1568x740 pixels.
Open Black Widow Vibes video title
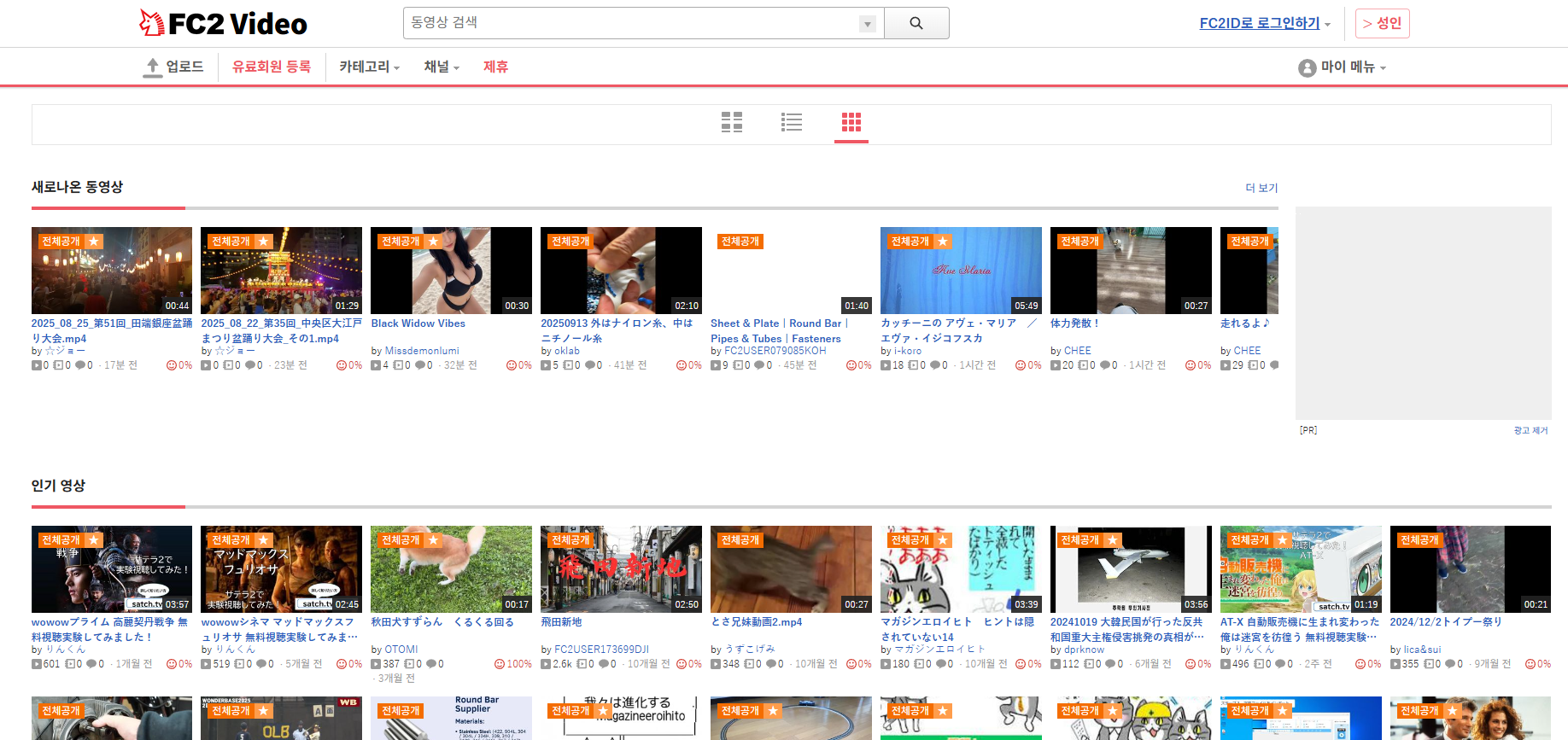418,323
